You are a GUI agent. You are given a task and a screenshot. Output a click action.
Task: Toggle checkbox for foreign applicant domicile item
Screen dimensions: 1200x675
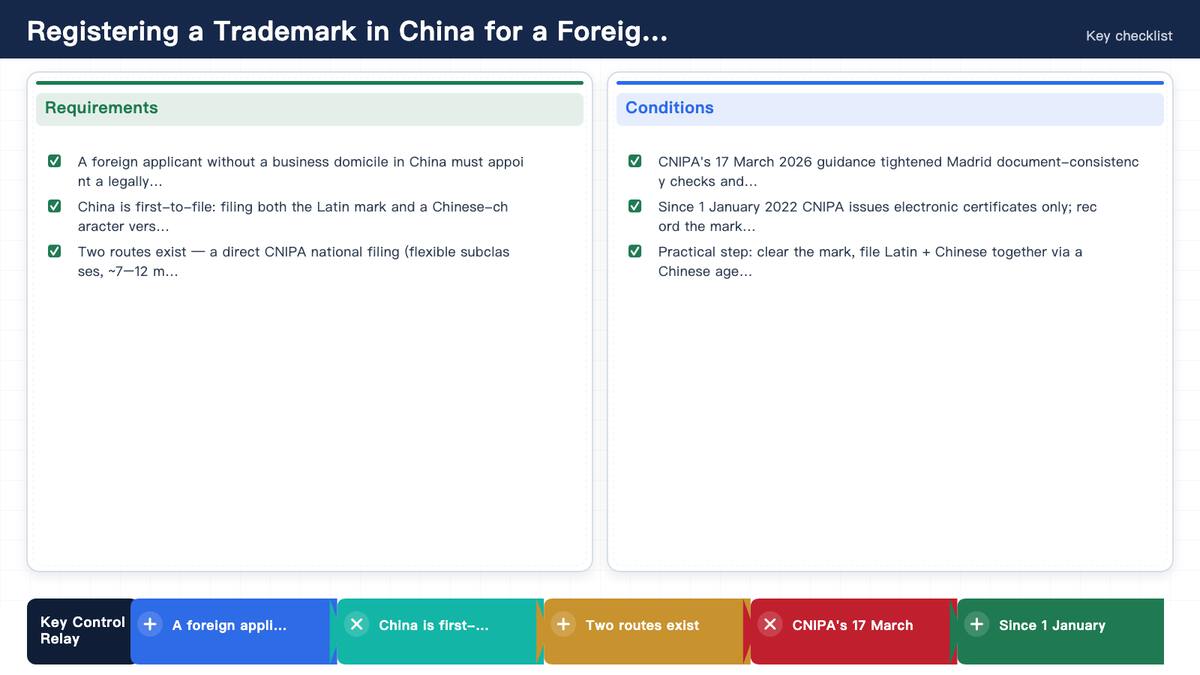pos(55,161)
